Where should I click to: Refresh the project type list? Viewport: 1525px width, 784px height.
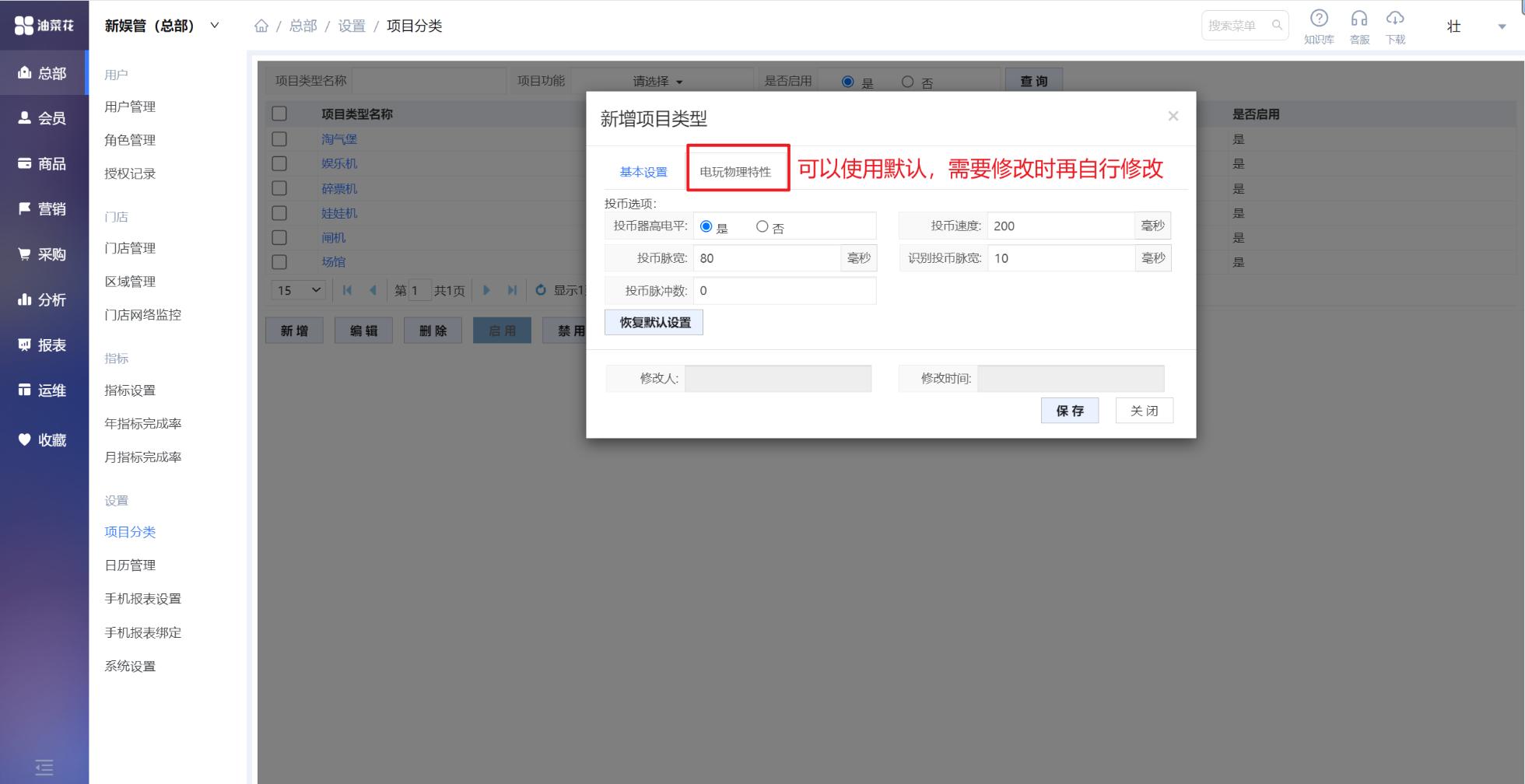541,290
